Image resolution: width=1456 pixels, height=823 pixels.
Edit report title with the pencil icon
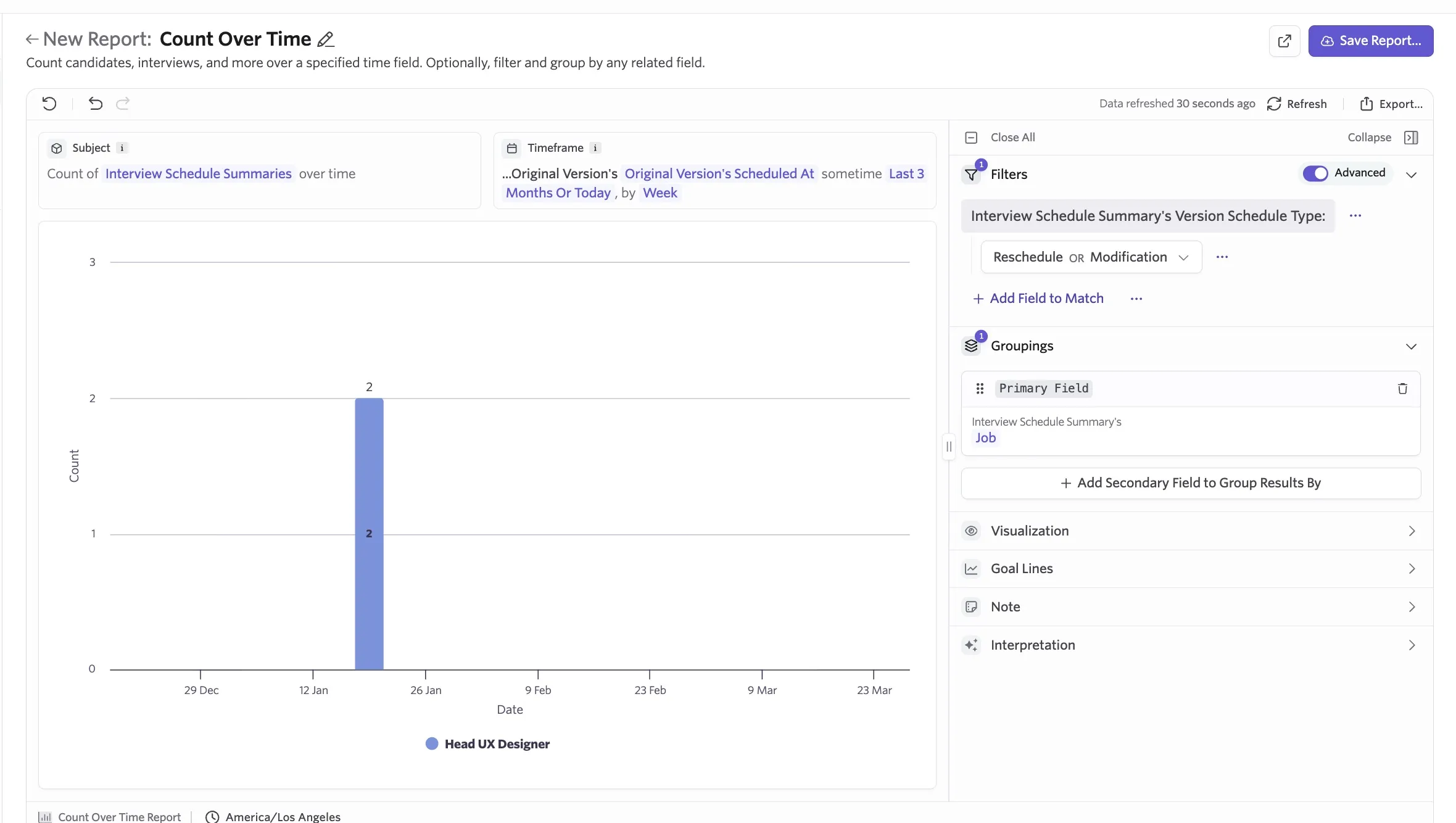tap(326, 39)
